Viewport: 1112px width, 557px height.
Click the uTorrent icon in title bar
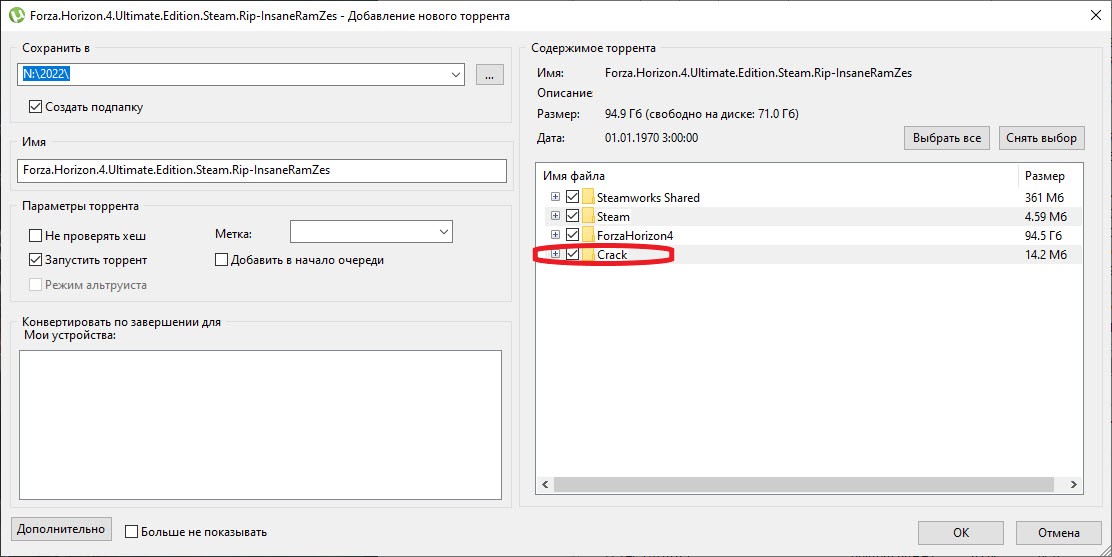tap(16, 16)
